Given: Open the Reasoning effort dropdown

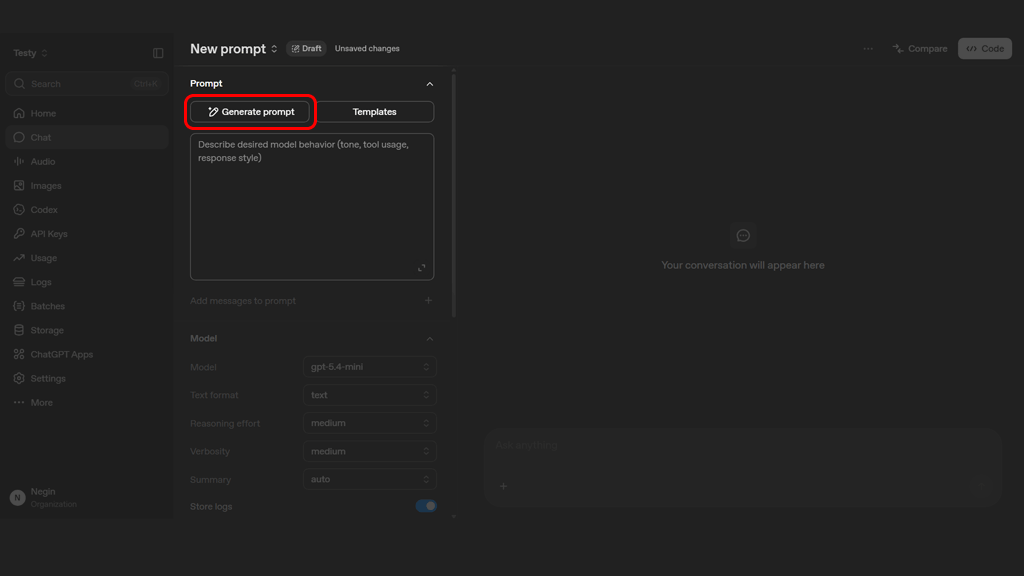Looking at the screenshot, I should (370, 423).
